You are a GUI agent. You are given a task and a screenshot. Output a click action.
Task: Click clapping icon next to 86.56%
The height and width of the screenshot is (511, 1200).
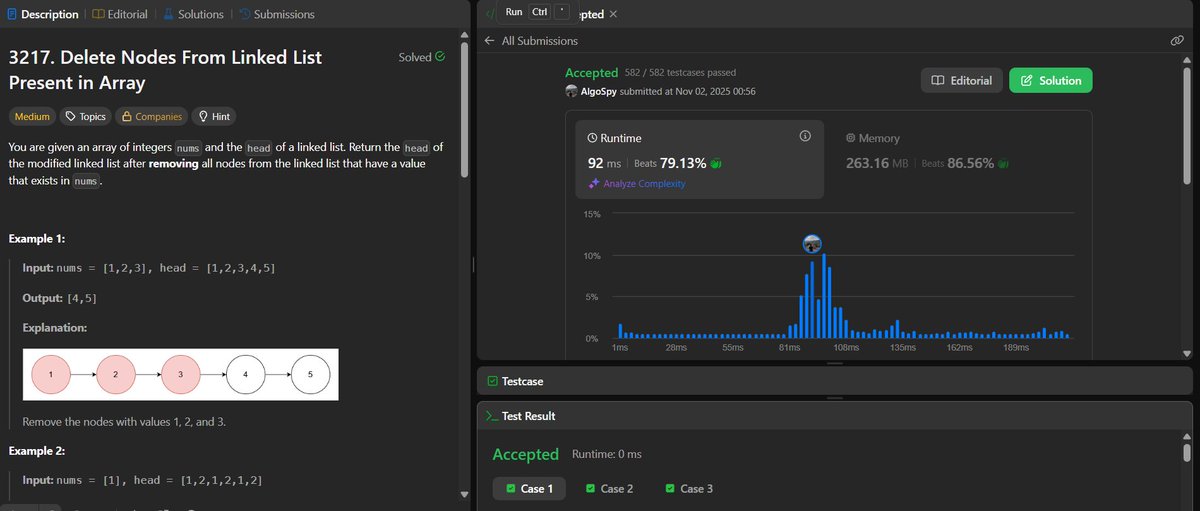coord(1004,163)
